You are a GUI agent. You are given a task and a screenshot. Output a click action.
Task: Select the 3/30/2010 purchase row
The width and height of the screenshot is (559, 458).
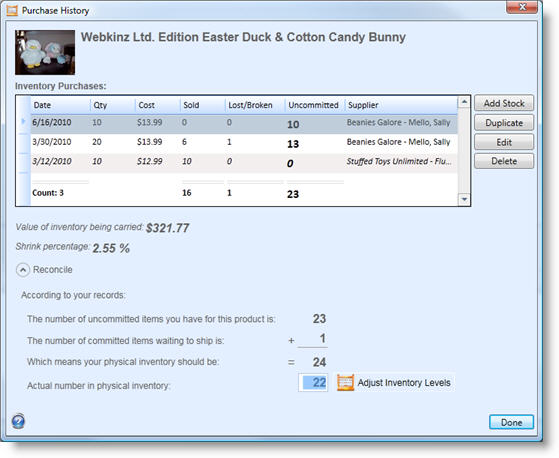244,143
